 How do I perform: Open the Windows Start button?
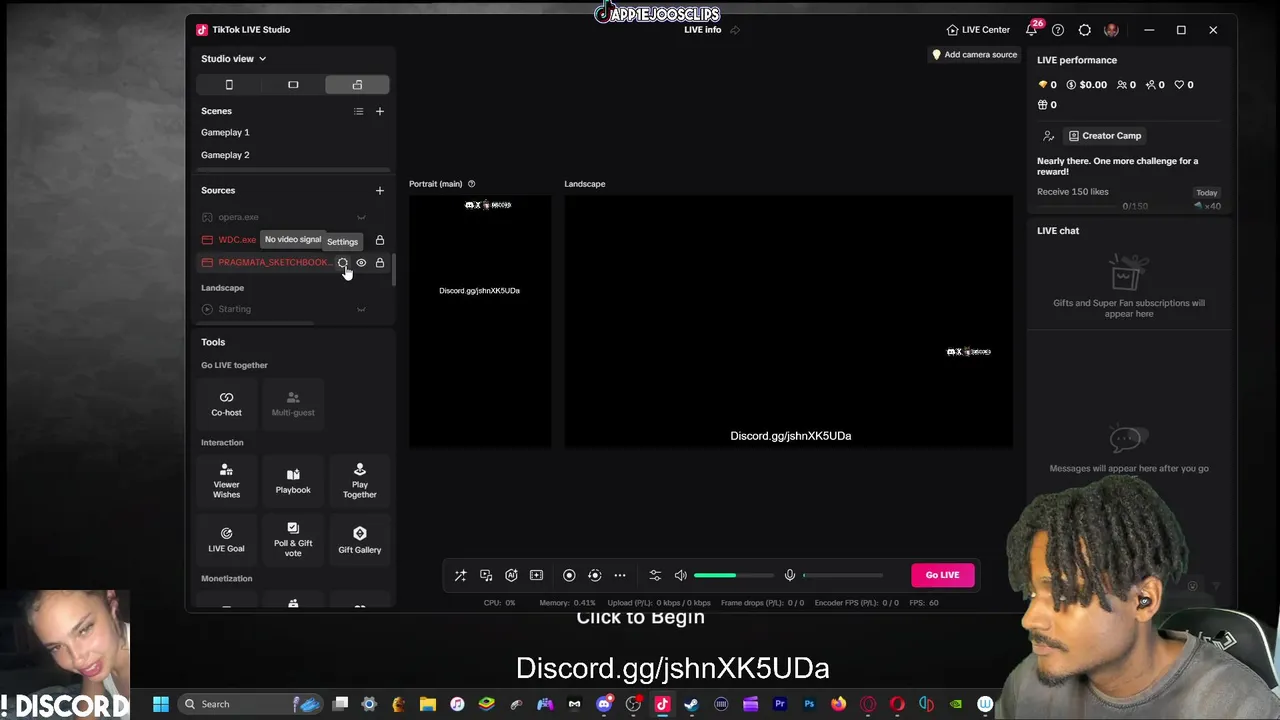(161, 704)
